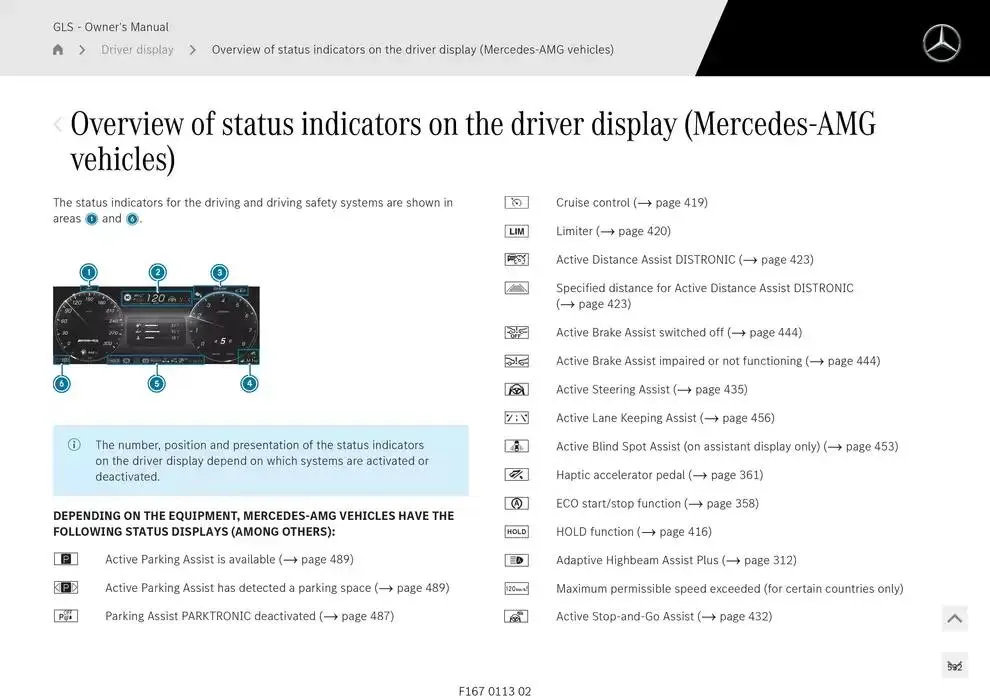Click the Haptic accelerator pedal icon
The width and height of the screenshot is (990, 700).
click(x=516, y=475)
